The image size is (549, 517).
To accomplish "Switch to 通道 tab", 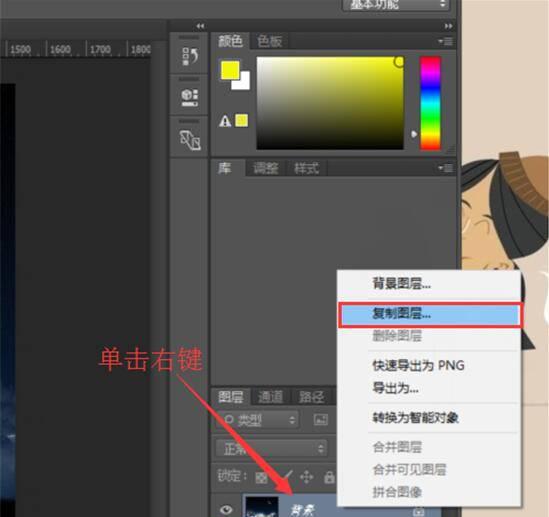I will click(270, 397).
